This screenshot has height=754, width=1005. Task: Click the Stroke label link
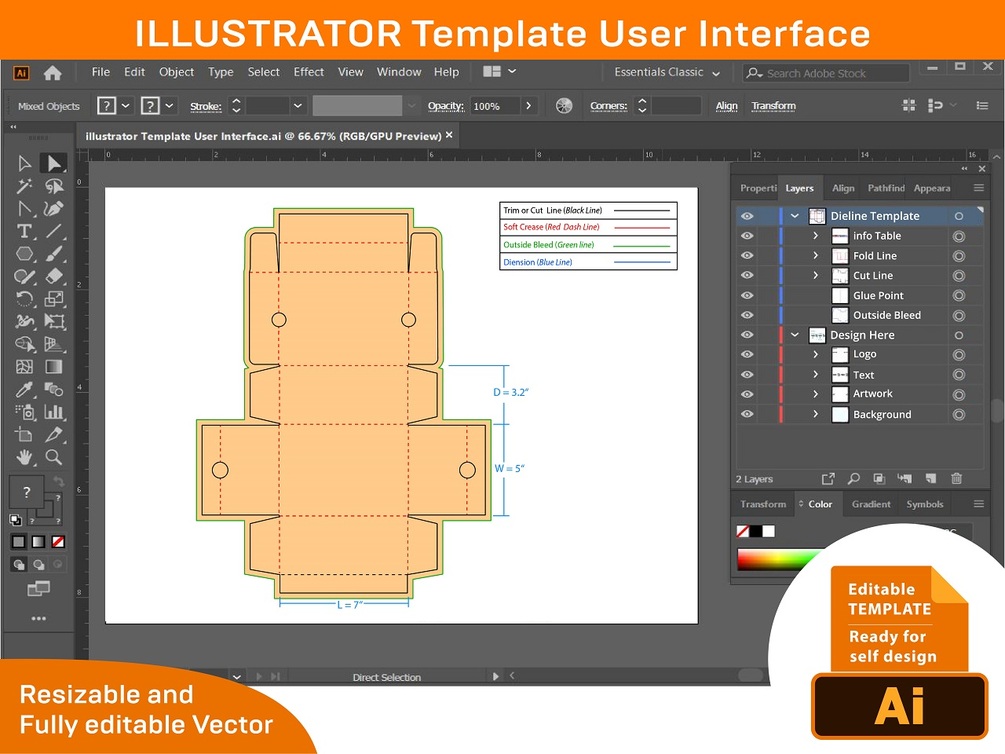pyautogui.click(x=206, y=106)
